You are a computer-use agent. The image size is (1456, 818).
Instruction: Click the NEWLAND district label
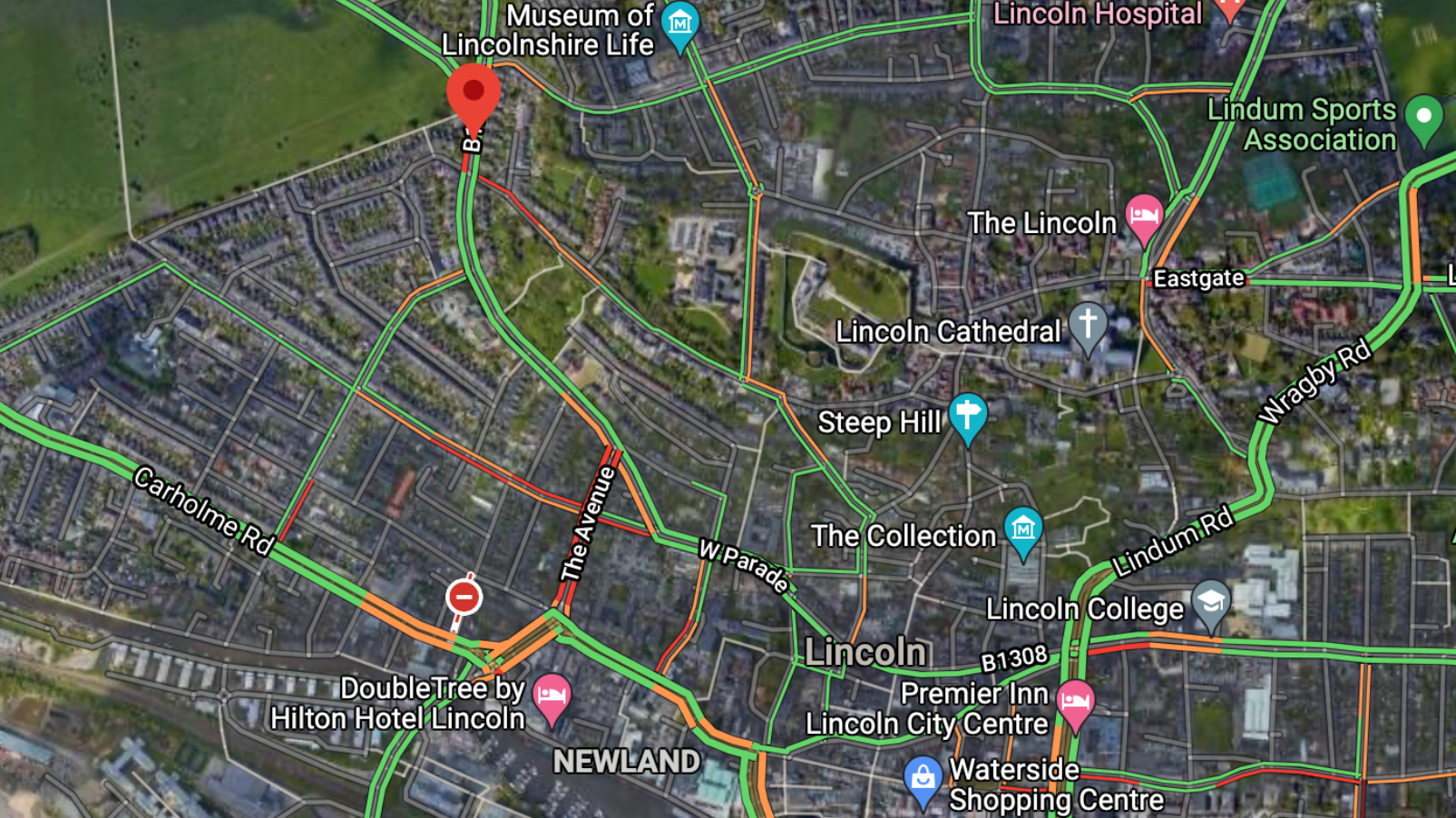click(x=627, y=761)
